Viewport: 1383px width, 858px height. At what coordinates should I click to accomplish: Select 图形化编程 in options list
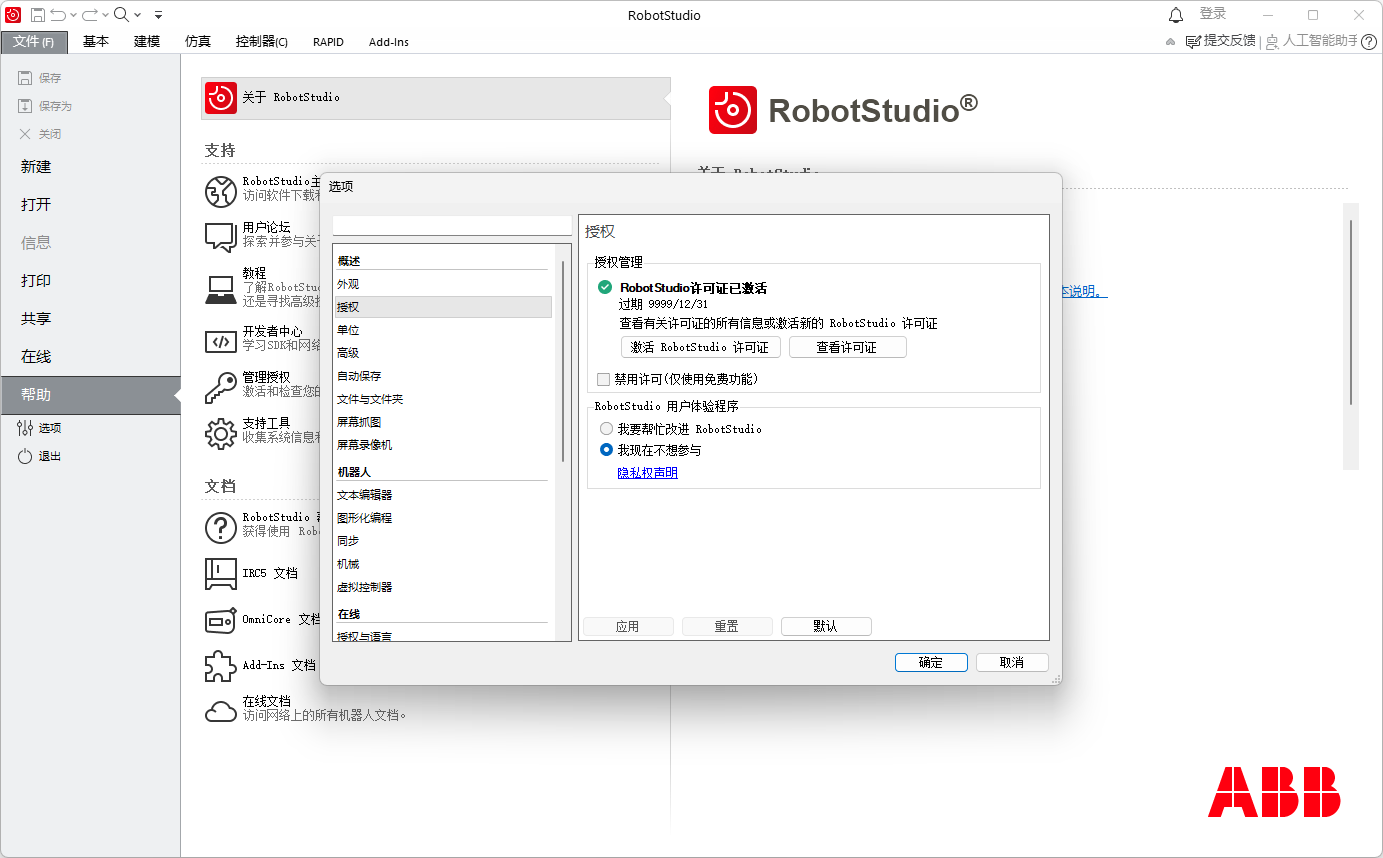coord(442,518)
